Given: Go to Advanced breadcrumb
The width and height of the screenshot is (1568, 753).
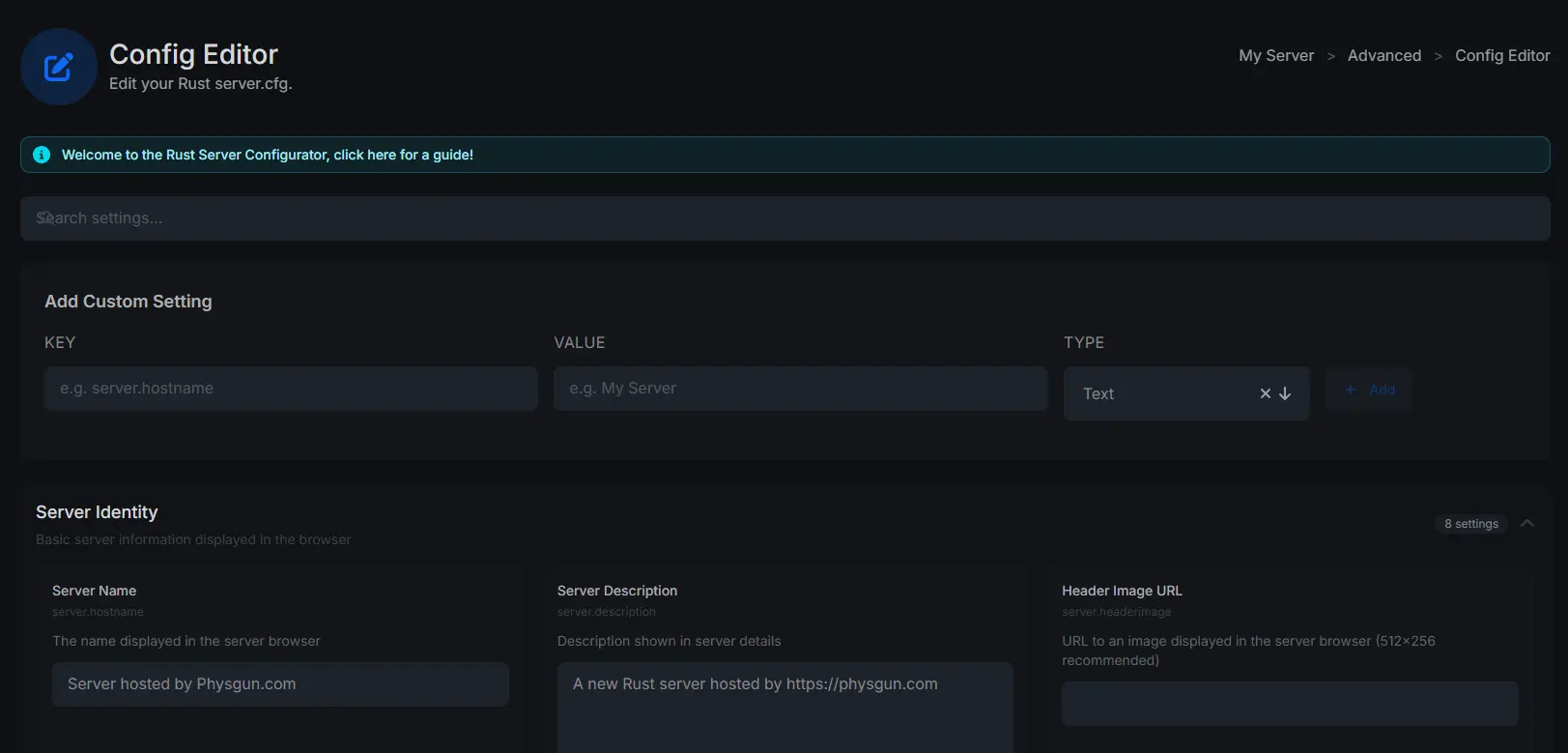Looking at the screenshot, I should pyautogui.click(x=1384, y=55).
